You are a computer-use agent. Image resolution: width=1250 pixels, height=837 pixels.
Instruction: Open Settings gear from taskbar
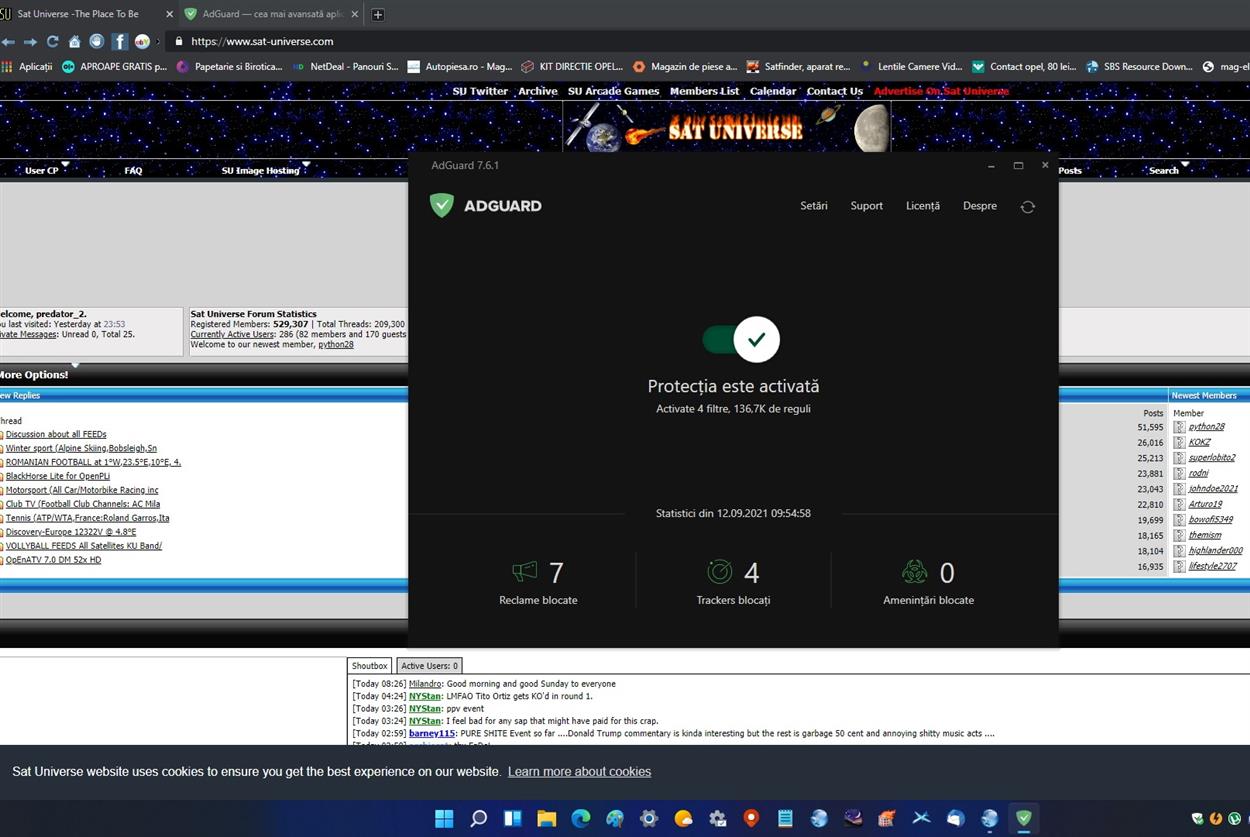(649, 819)
